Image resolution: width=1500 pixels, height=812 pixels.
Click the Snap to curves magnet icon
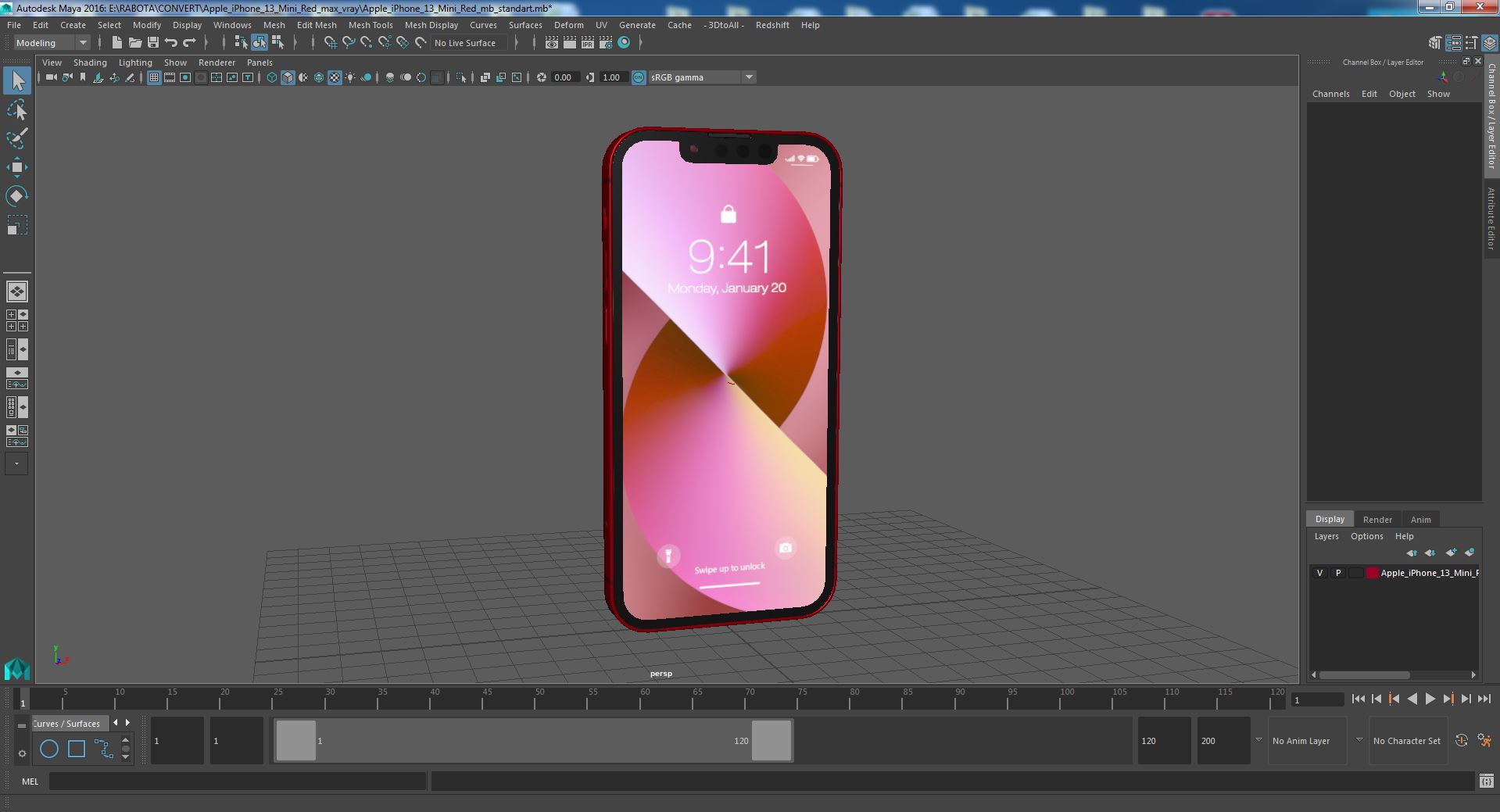[x=348, y=43]
